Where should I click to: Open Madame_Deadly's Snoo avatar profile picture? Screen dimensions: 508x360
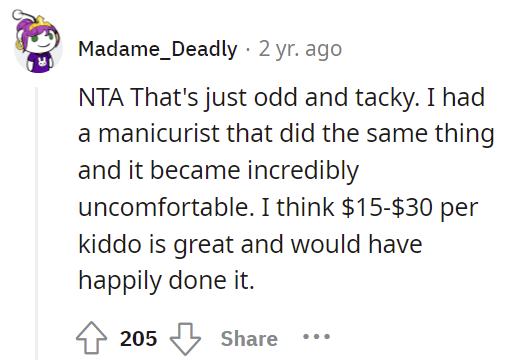(37, 42)
